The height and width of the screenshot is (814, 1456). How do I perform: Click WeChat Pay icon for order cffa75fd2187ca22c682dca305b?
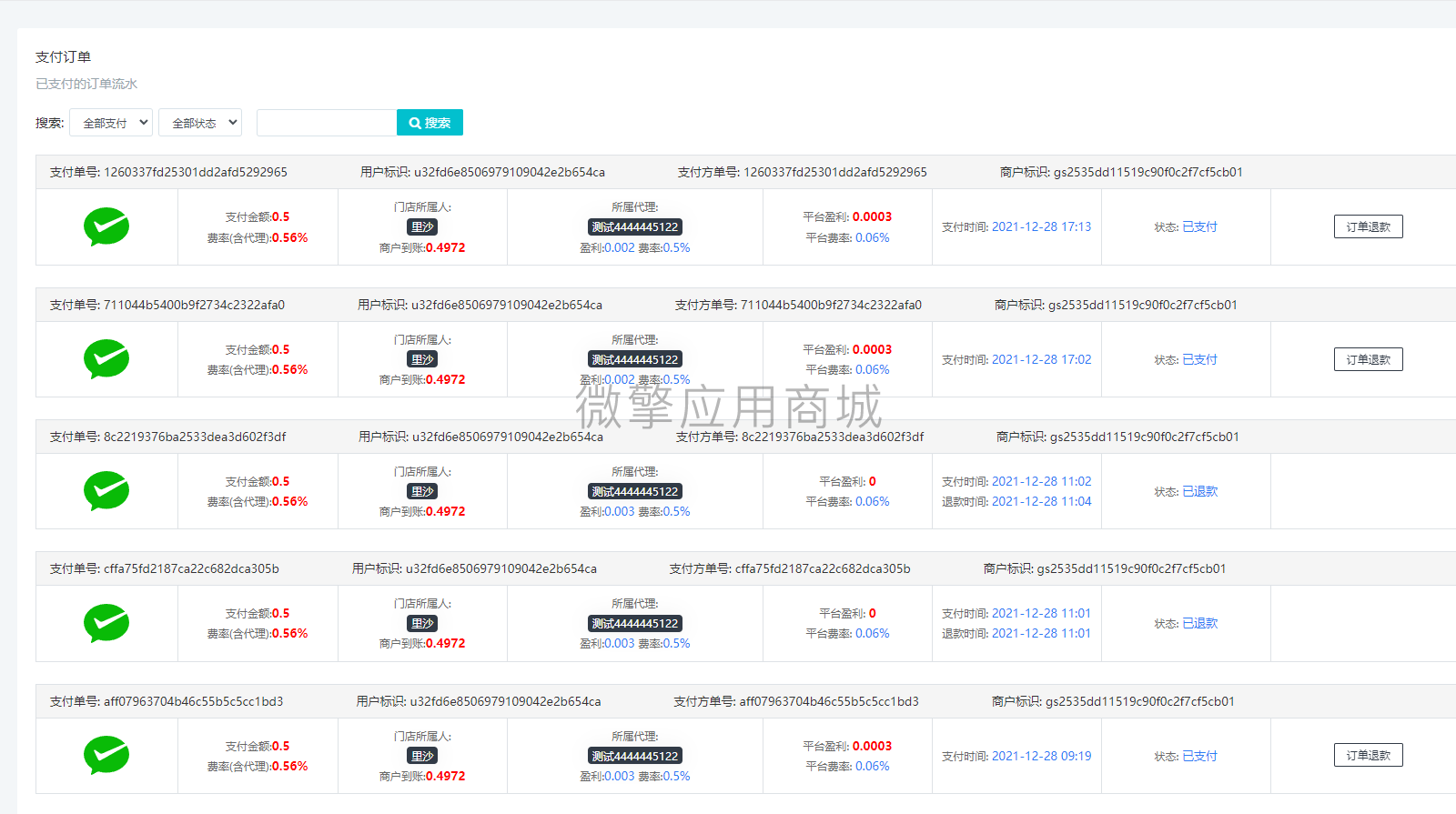point(106,623)
